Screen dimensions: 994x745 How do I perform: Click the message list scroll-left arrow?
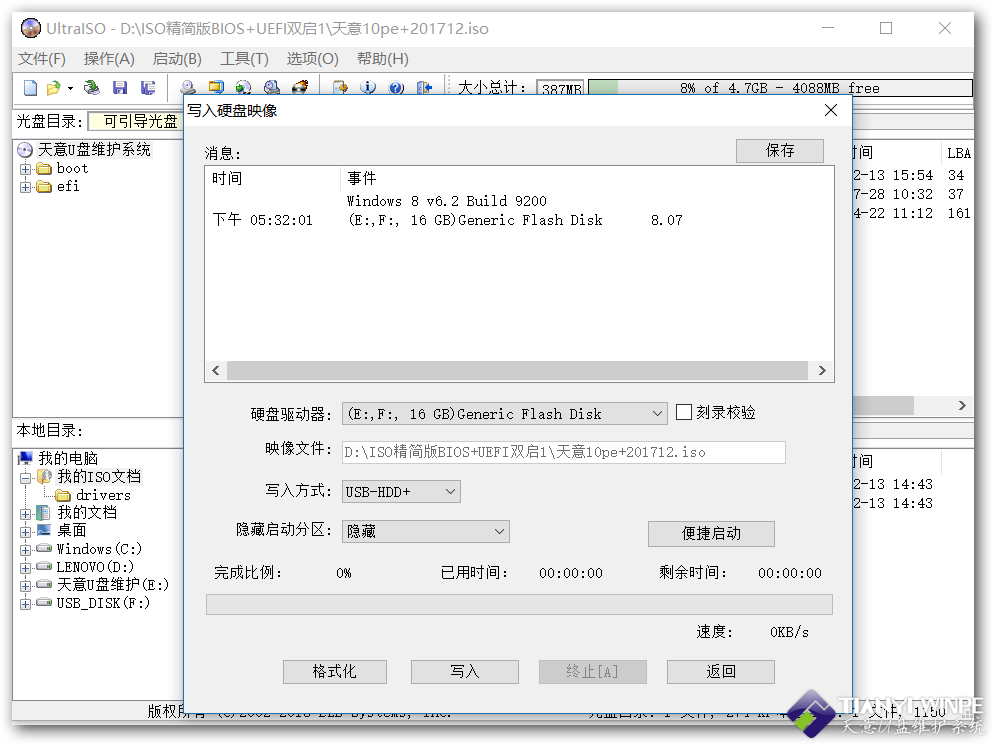click(216, 370)
